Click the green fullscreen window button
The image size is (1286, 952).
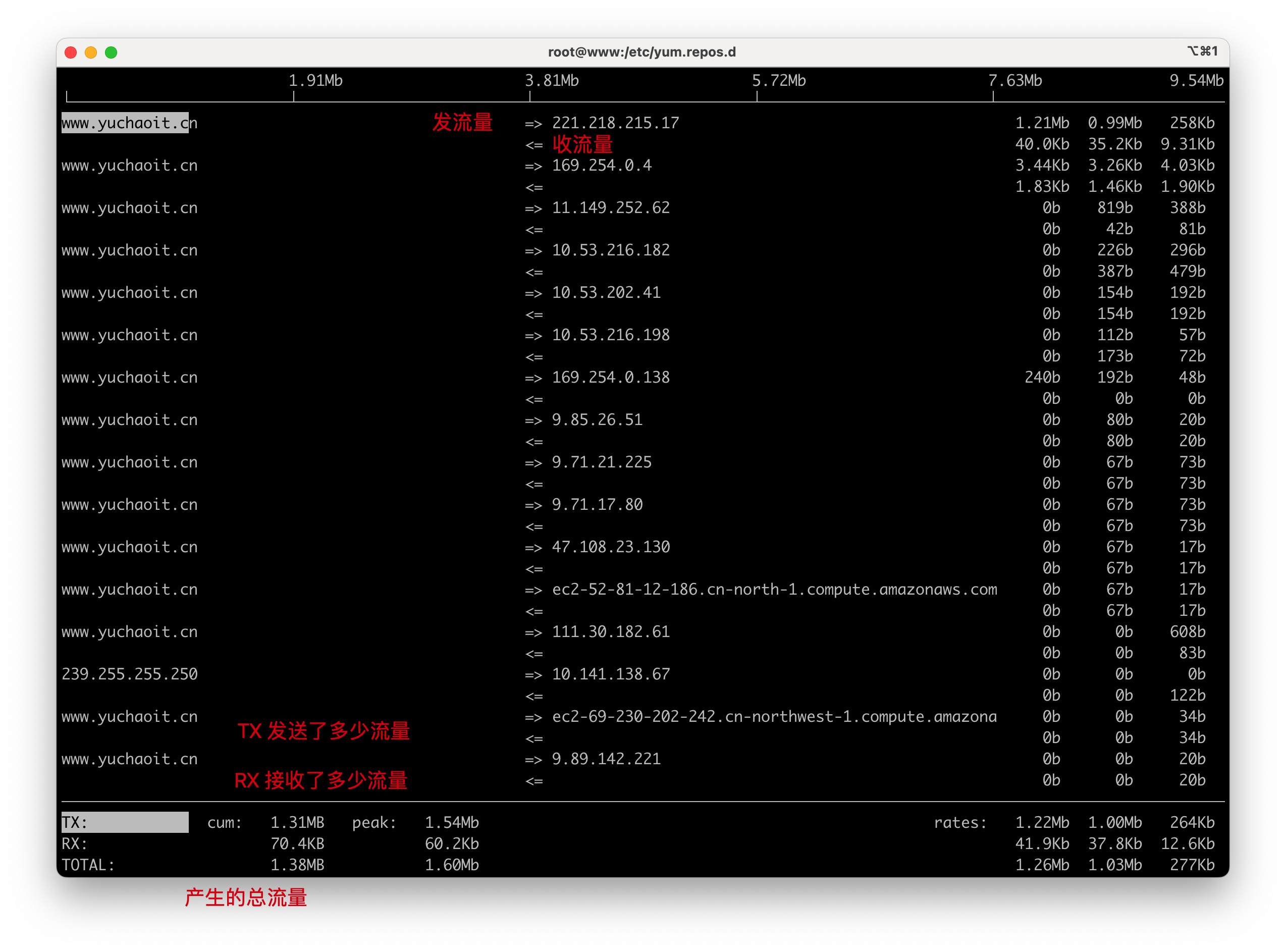(x=111, y=52)
